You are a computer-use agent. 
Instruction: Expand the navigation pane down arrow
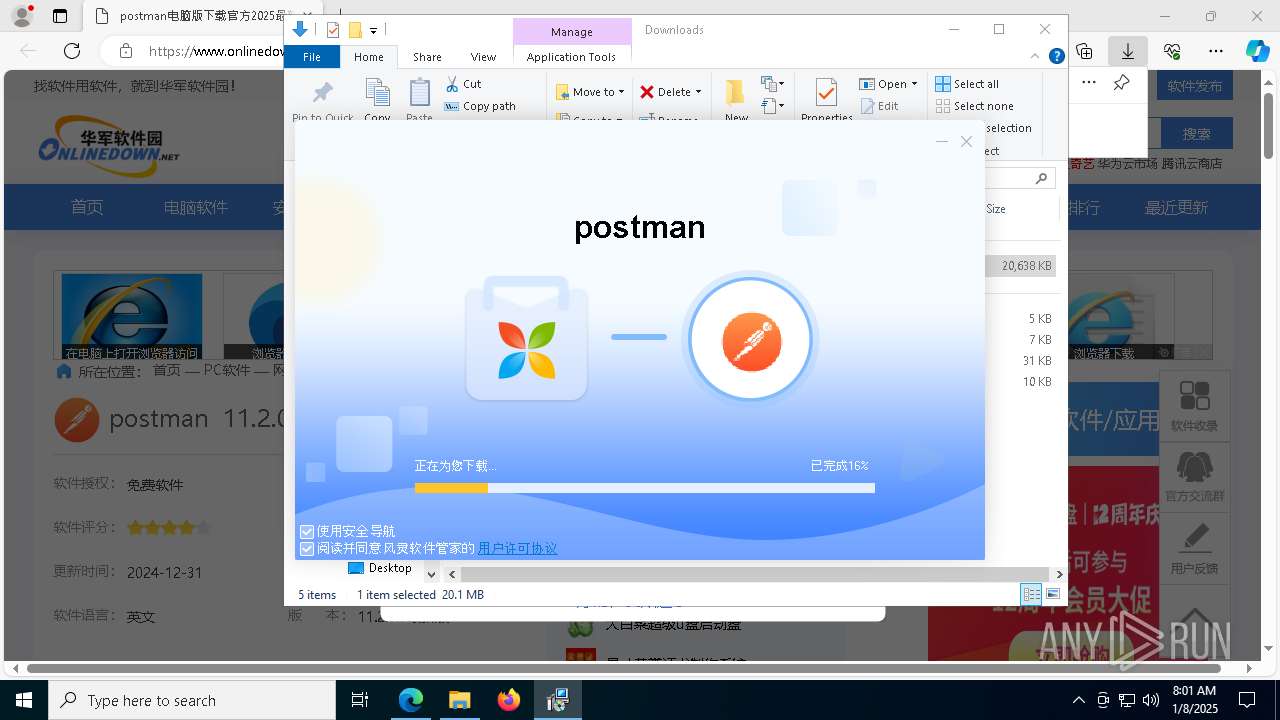coord(431,574)
